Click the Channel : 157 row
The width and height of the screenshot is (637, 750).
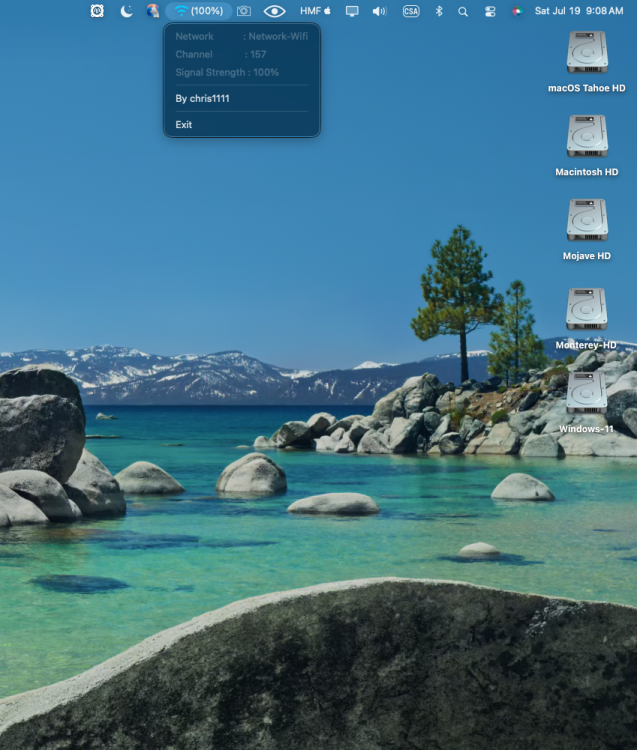(x=242, y=55)
